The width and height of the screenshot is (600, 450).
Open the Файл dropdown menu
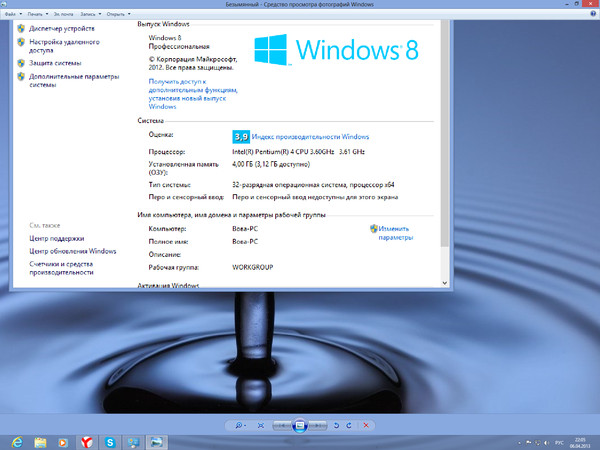11,16
